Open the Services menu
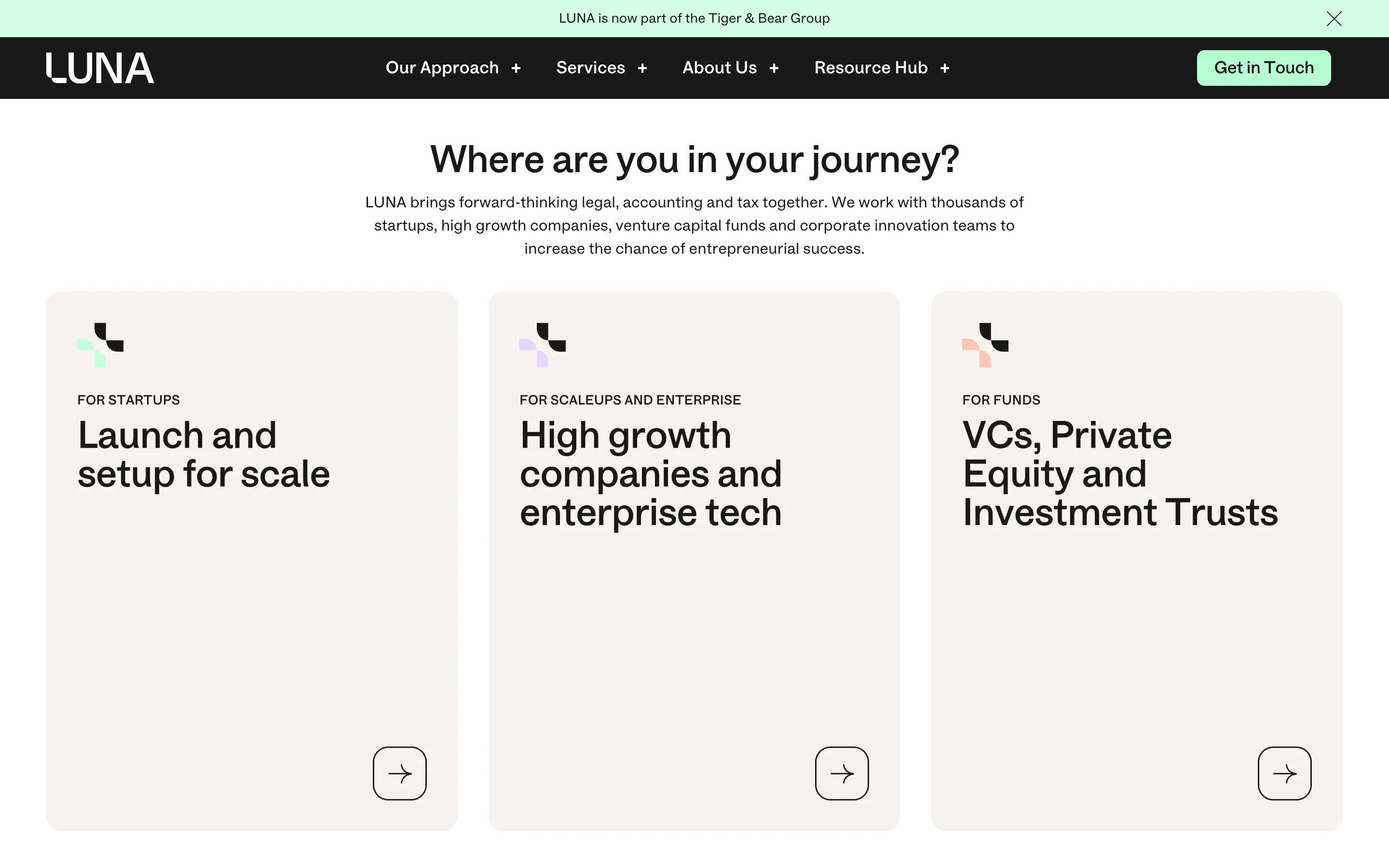Viewport: 1389px width, 868px height. coord(590,68)
